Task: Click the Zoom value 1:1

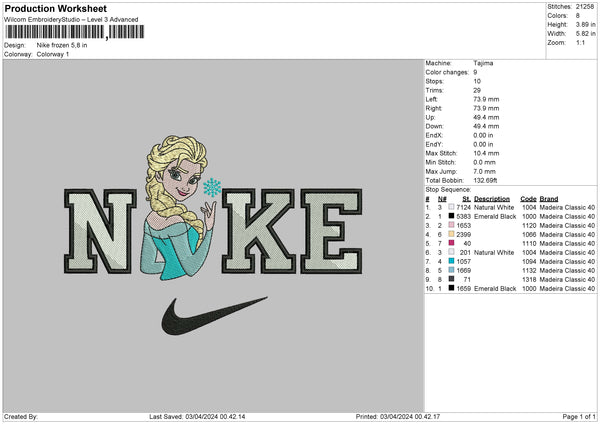Action: (580, 42)
